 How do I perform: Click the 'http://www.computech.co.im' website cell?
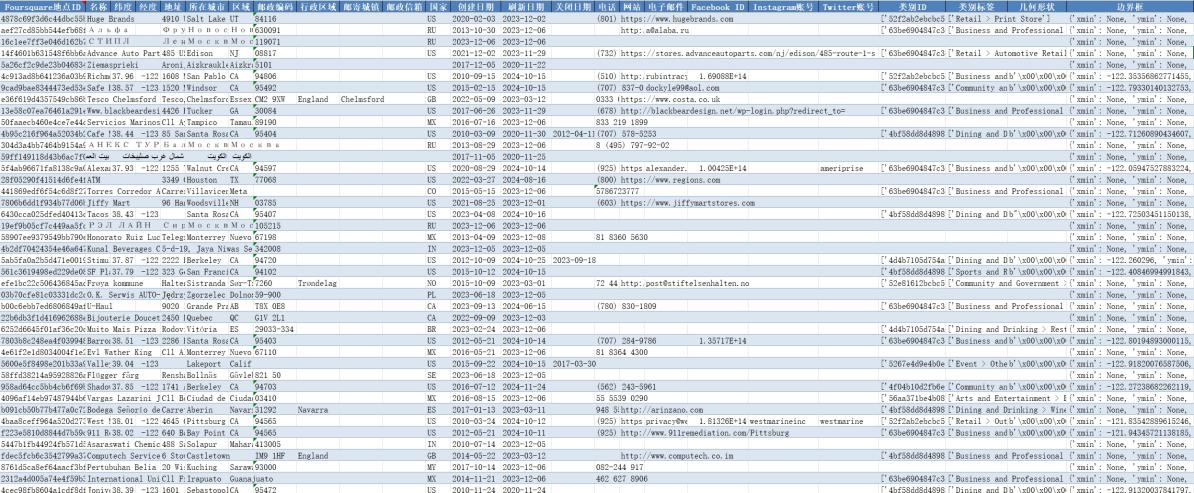(677, 455)
